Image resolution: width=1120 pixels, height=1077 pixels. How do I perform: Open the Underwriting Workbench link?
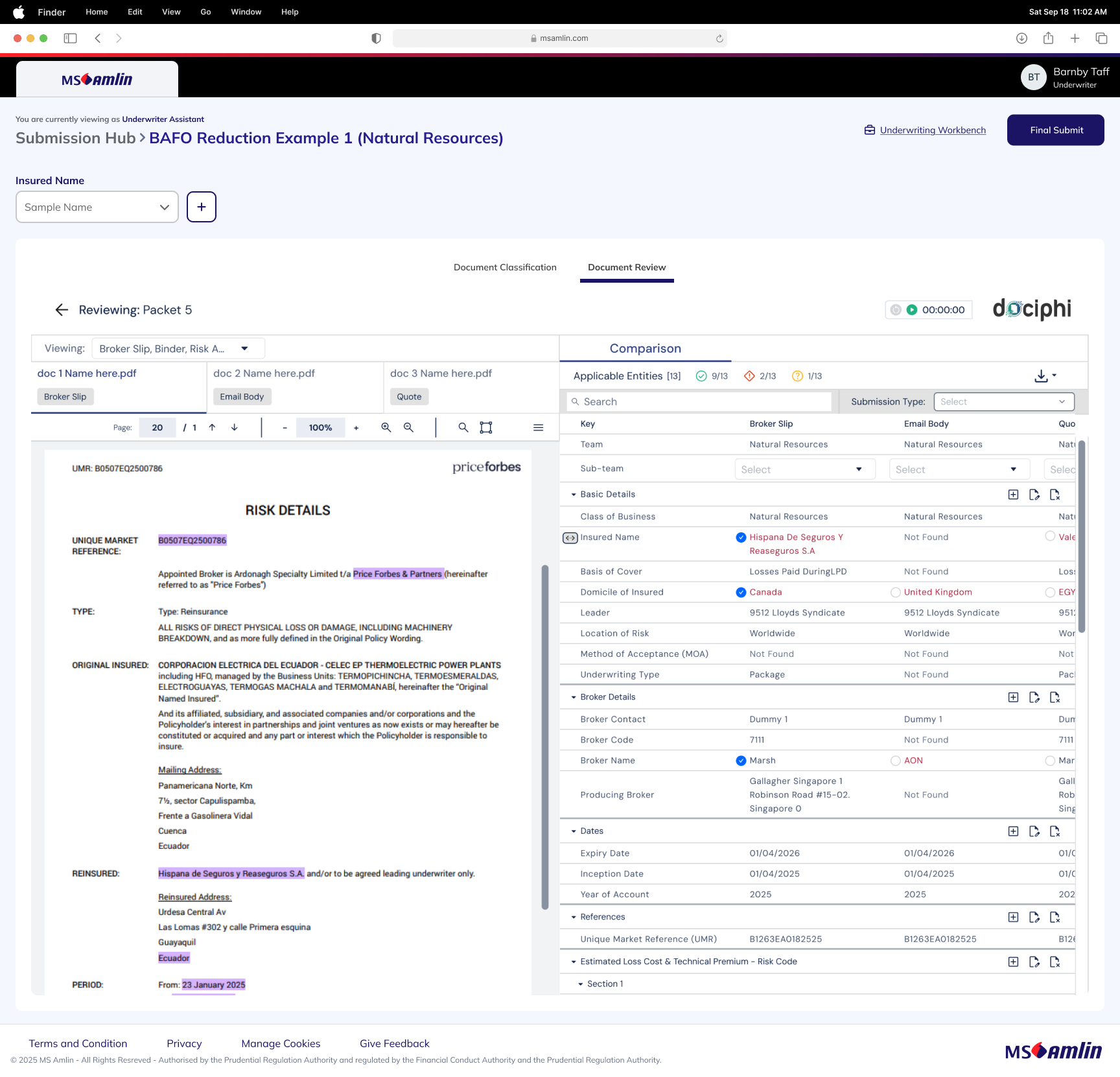[932, 130]
